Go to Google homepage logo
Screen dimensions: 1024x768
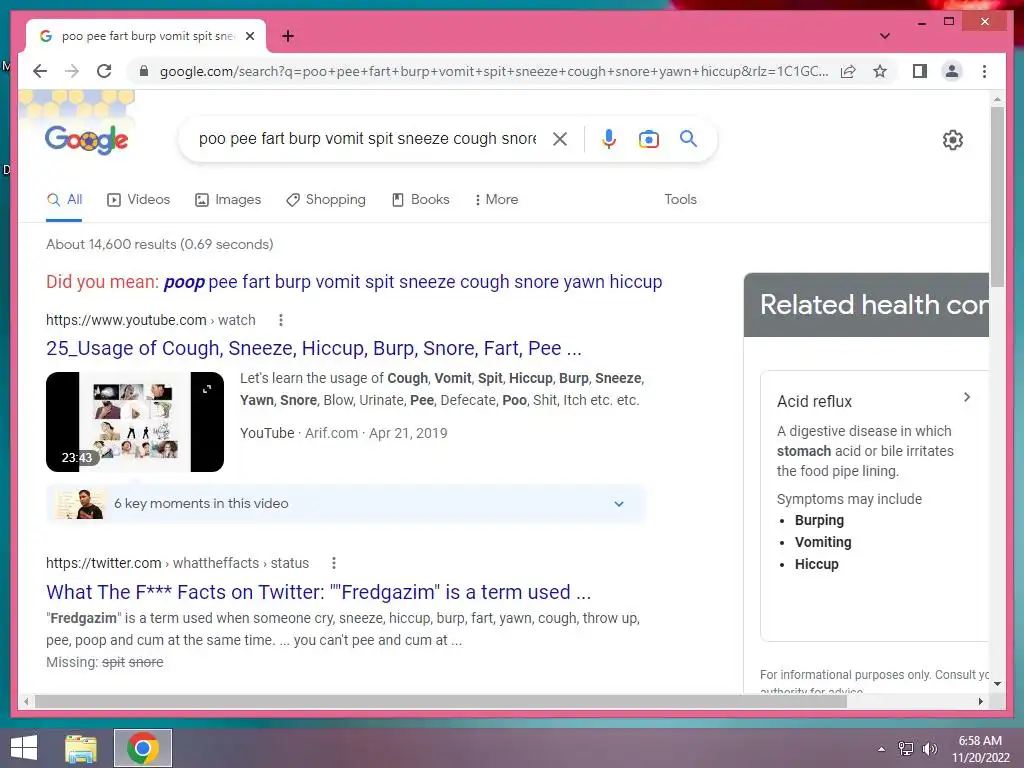(86, 139)
